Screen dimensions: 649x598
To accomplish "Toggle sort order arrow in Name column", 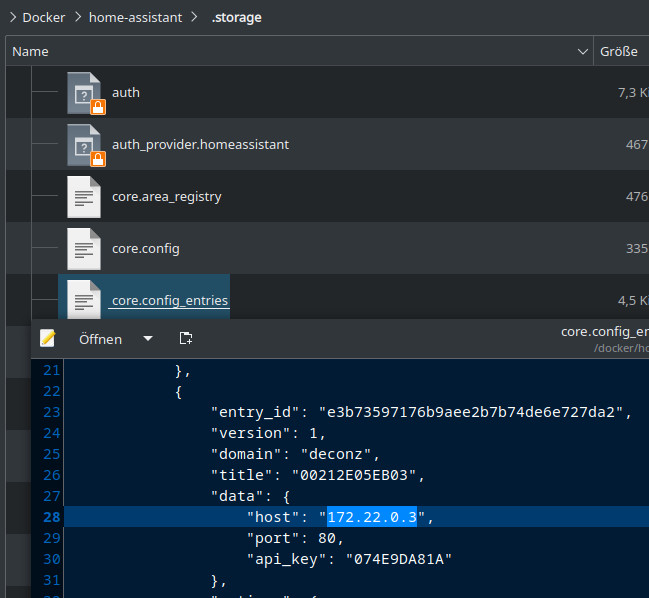I will coord(583,51).
